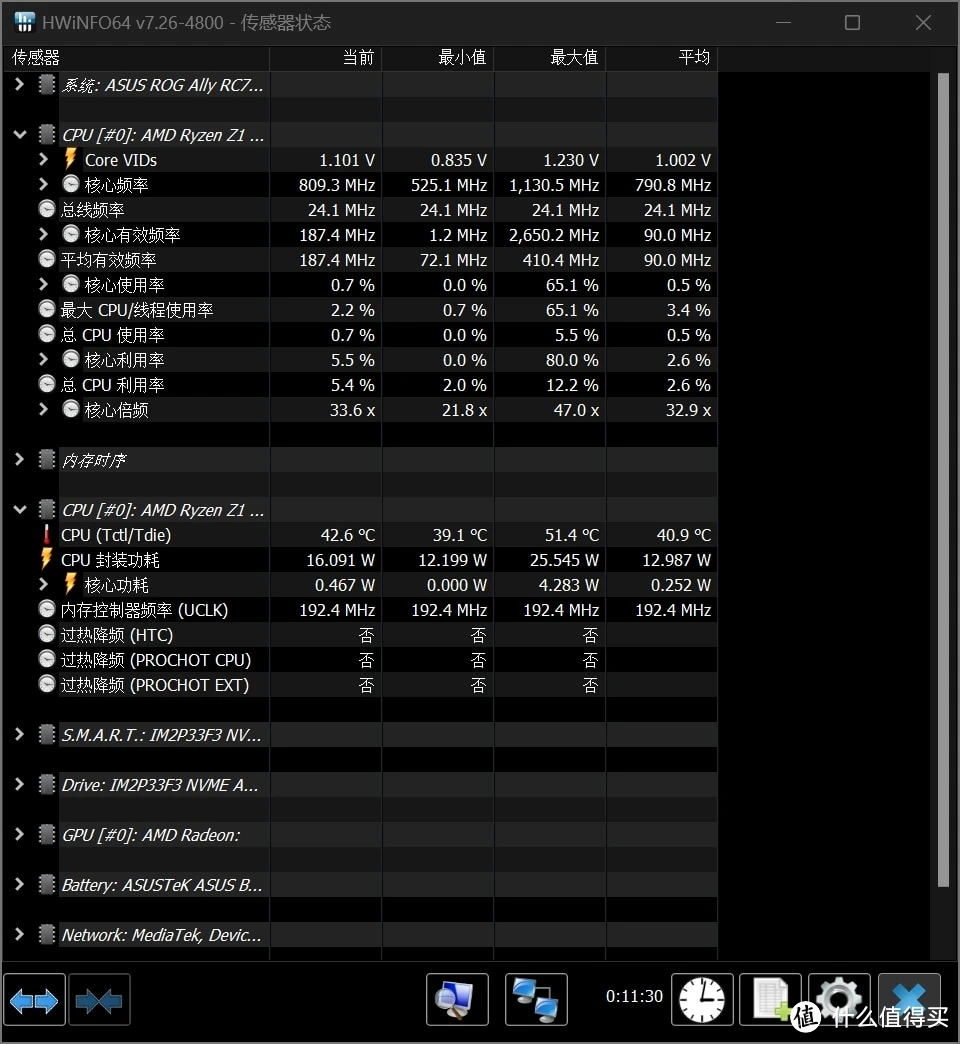The image size is (960, 1044).
Task: Collapse the first CPU [#0] AMD Ryzen Z1 group
Action: 20,134
